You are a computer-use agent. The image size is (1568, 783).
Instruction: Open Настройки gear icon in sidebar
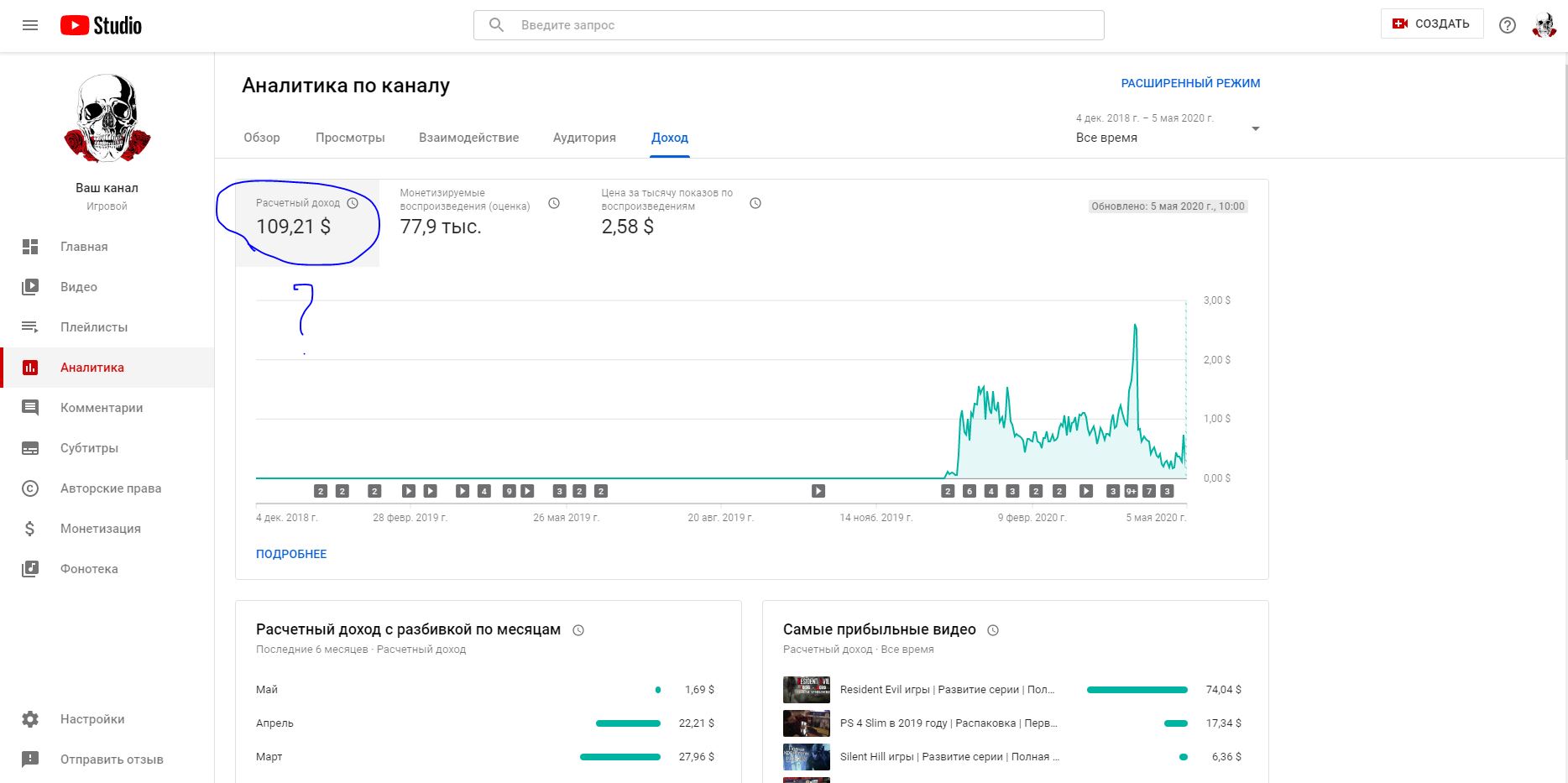(30, 719)
